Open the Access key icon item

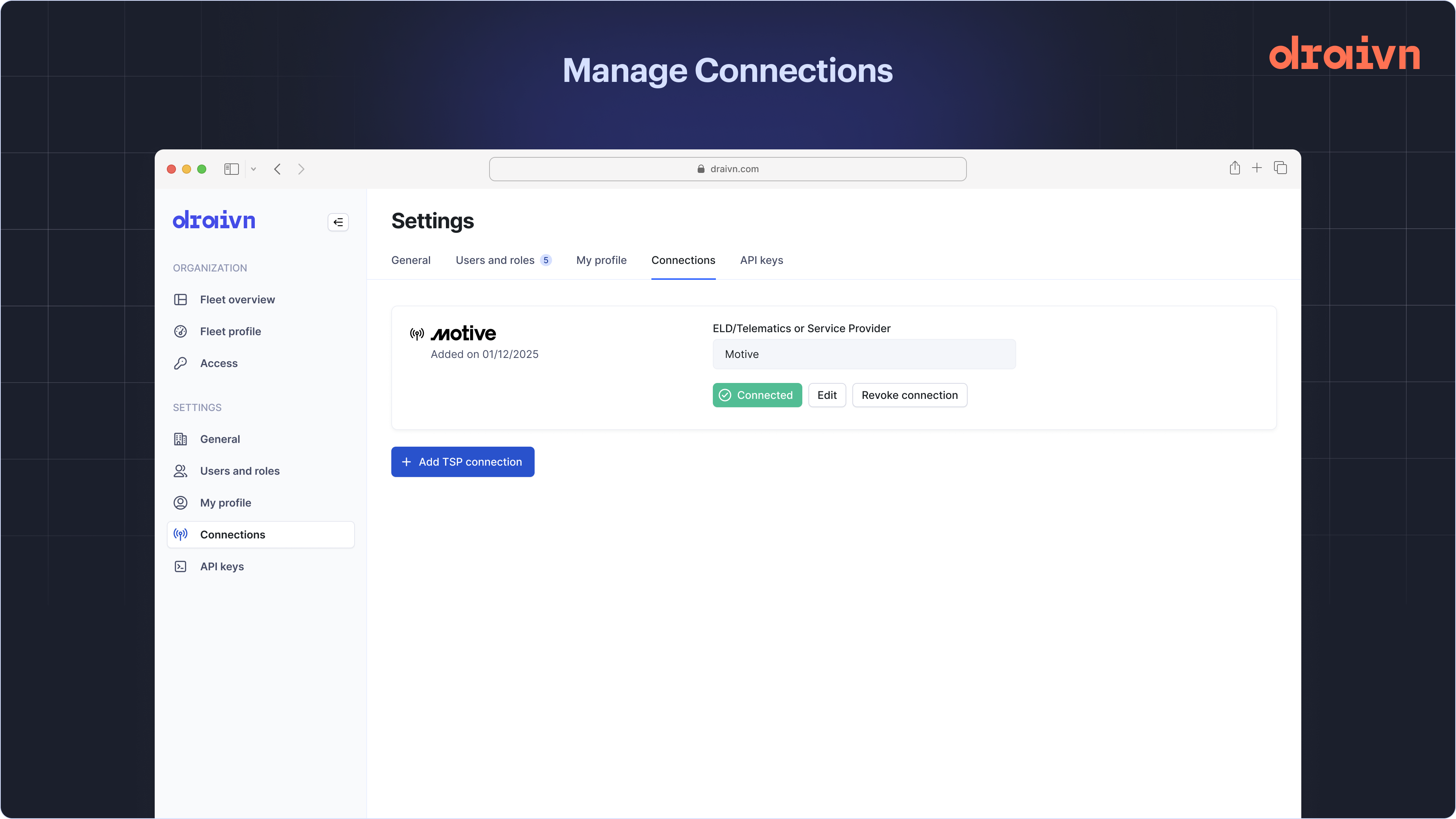(180, 364)
